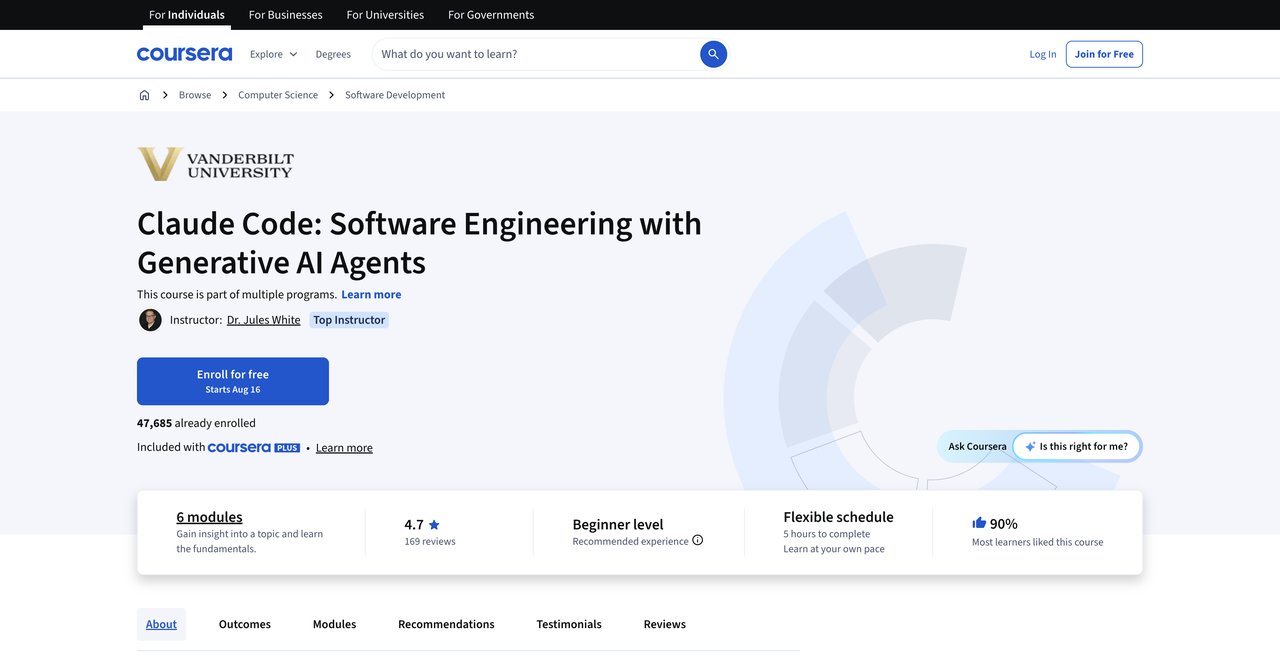Select the For Individuals tab

pos(187,15)
